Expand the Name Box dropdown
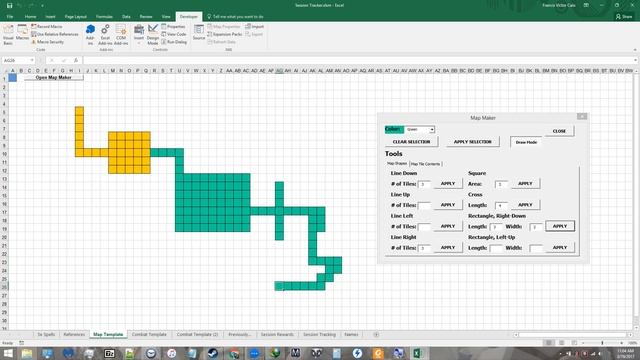 (32, 60)
